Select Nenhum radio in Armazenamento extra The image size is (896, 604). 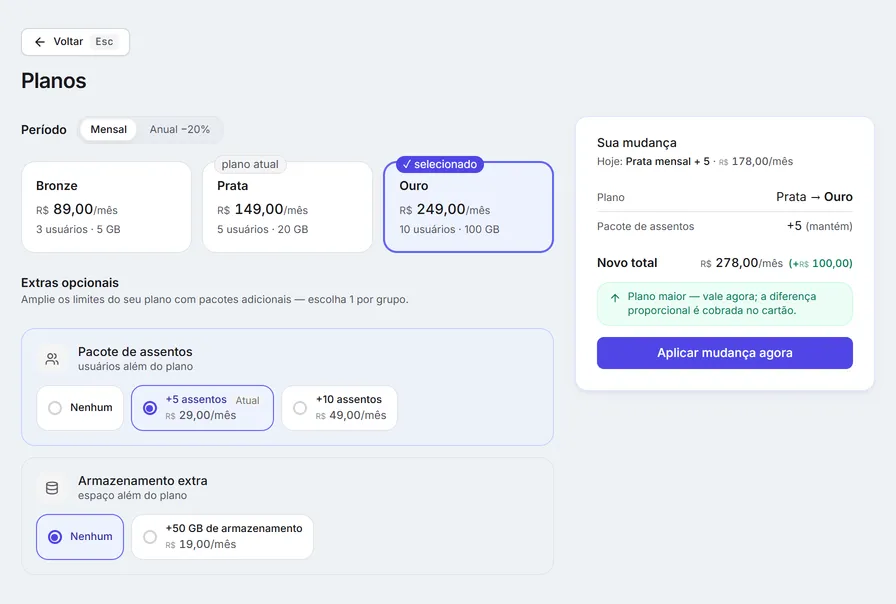80,537
